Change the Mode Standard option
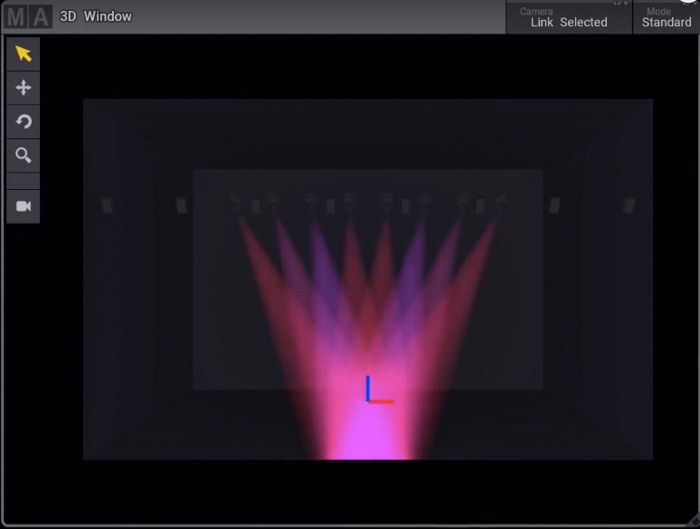 [666, 17]
